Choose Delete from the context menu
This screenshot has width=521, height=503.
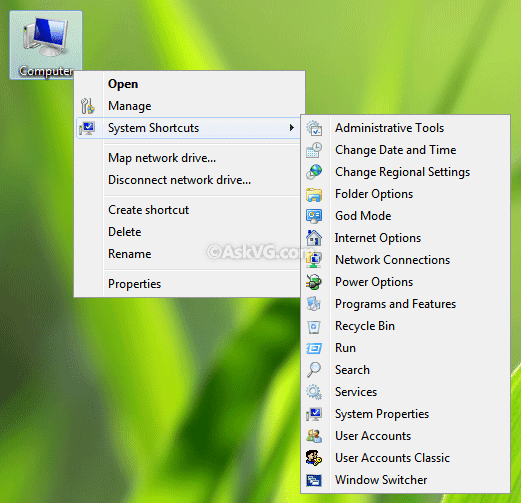click(189, 232)
